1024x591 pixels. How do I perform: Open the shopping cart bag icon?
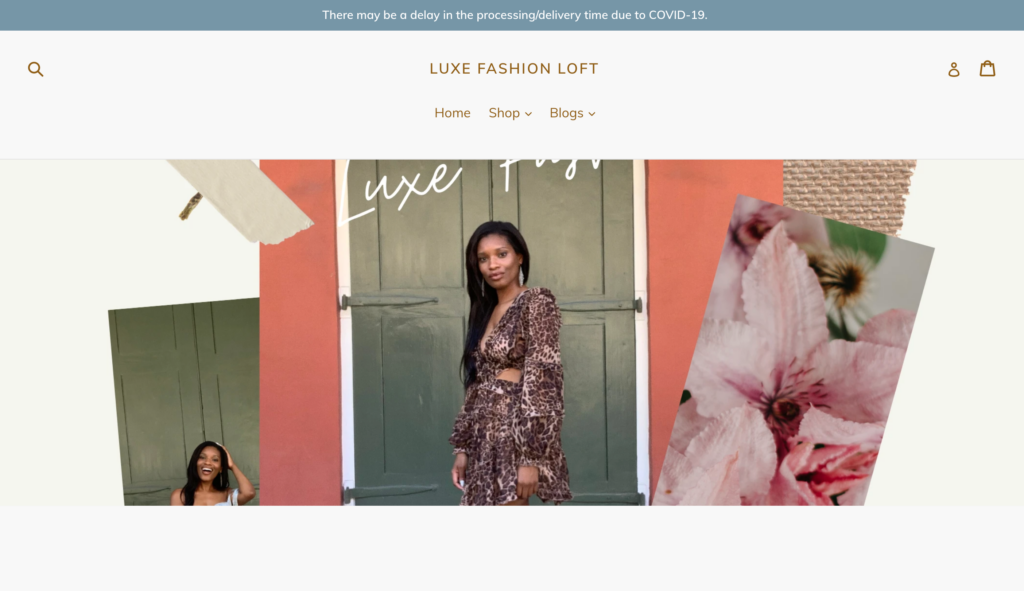[987, 68]
